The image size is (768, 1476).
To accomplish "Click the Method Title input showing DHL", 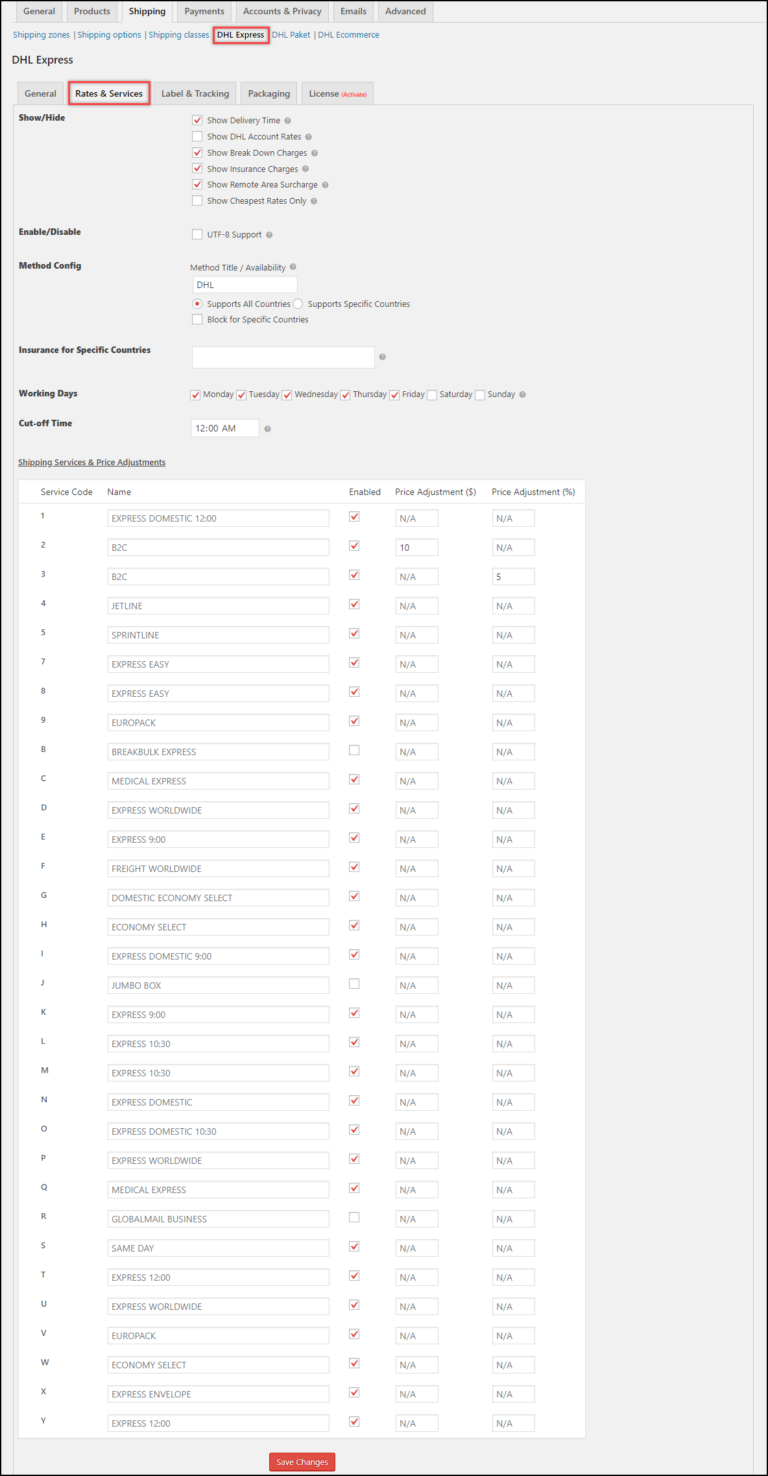I will [x=245, y=284].
